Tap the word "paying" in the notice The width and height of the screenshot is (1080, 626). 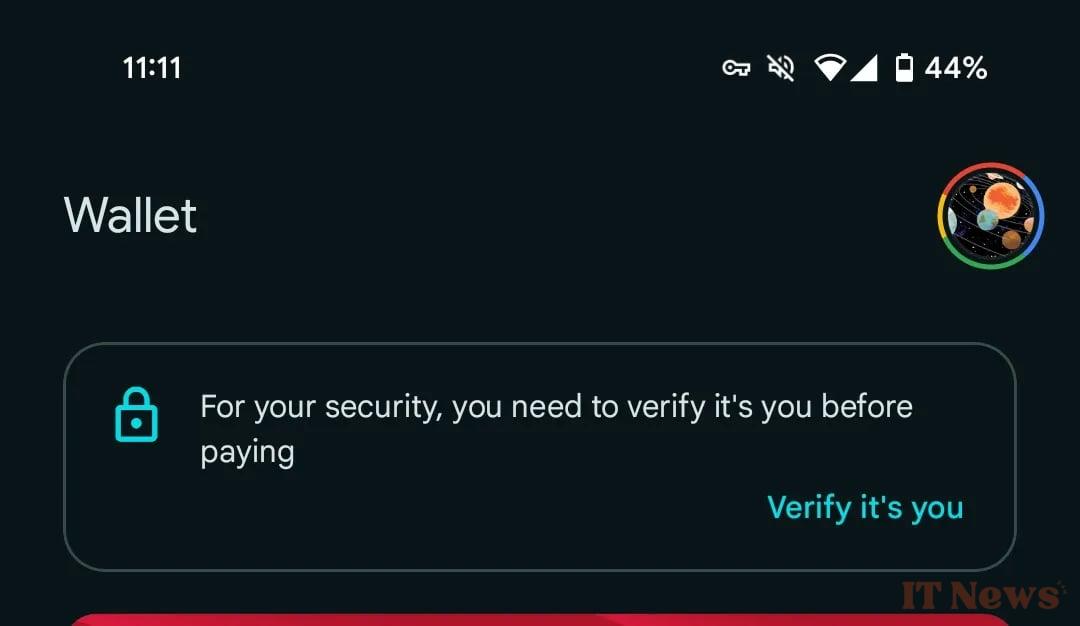coord(247,453)
